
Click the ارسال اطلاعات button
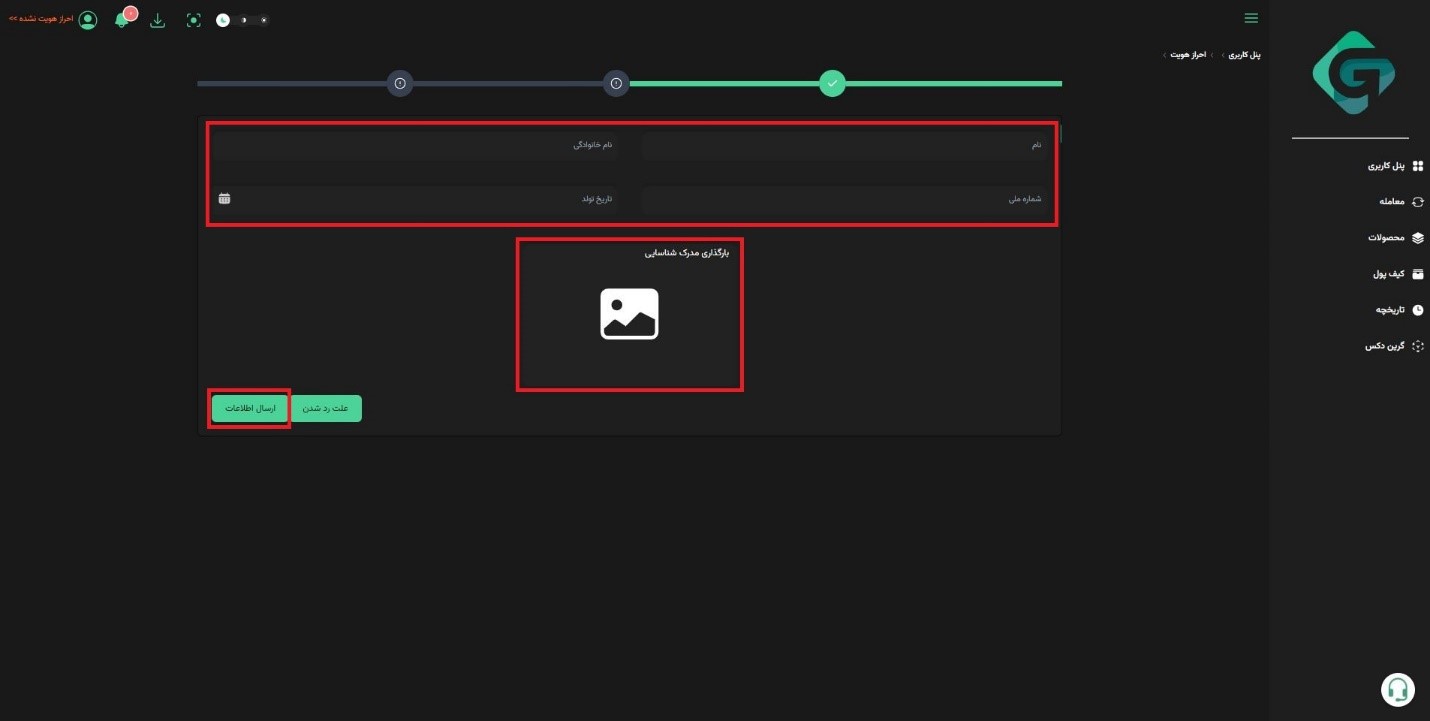pos(250,408)
